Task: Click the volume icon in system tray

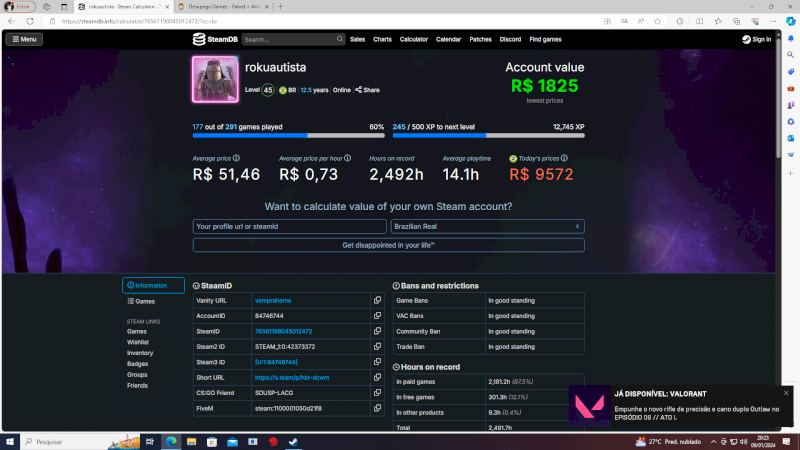Action: pyautogui.click(x=743, y=442)
